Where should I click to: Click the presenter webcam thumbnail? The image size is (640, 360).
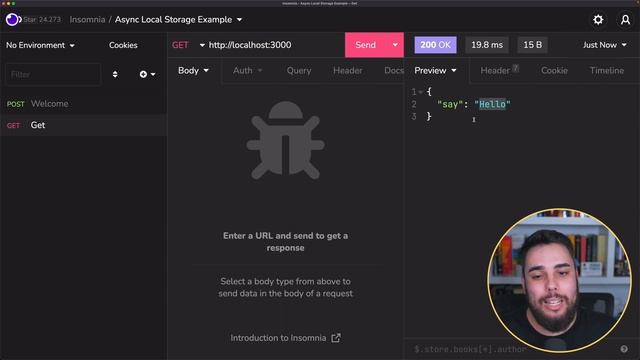coord(559,280)
